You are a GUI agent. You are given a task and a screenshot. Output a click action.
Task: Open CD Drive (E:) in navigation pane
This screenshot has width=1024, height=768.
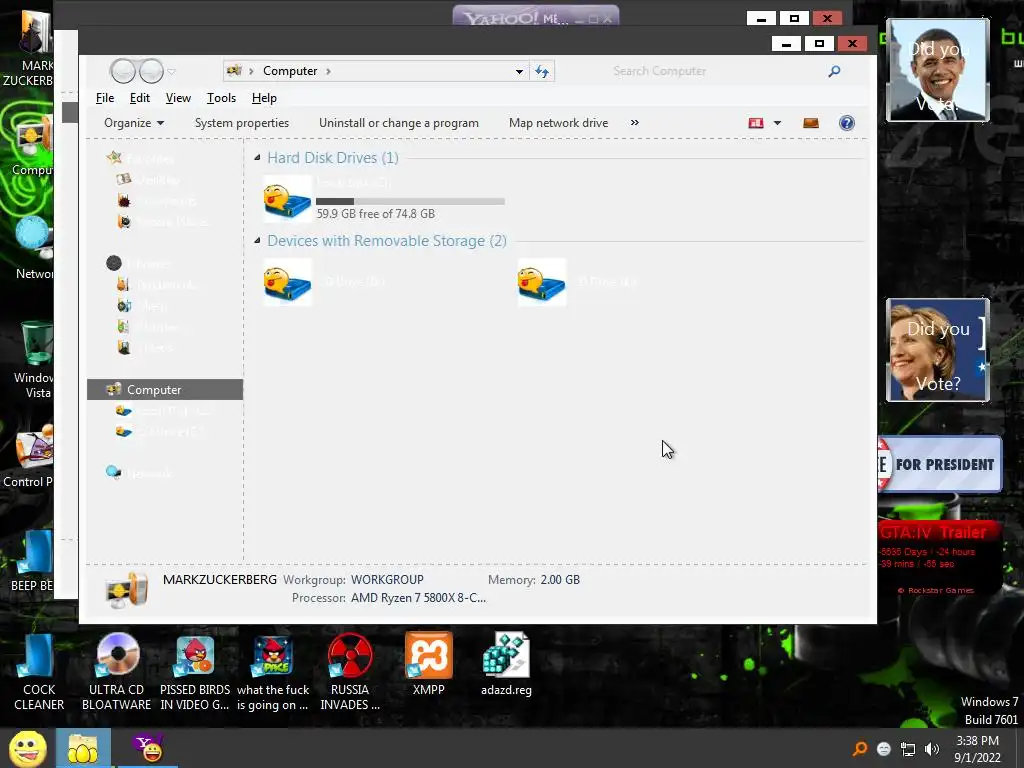click(160, 432)
